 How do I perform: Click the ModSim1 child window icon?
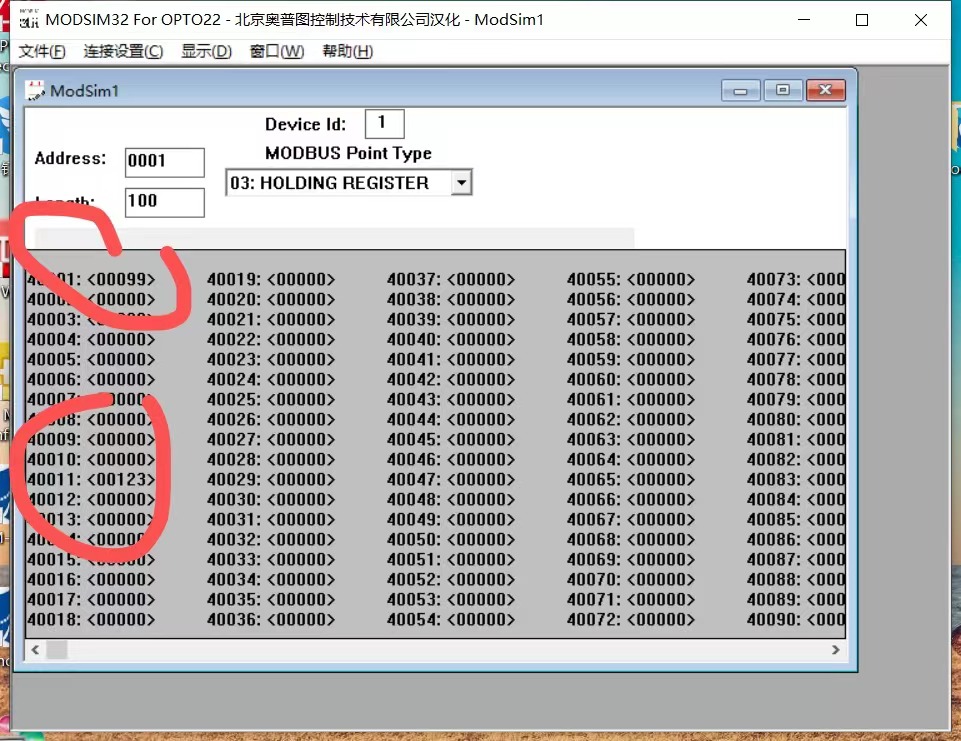tap(33, 89)
